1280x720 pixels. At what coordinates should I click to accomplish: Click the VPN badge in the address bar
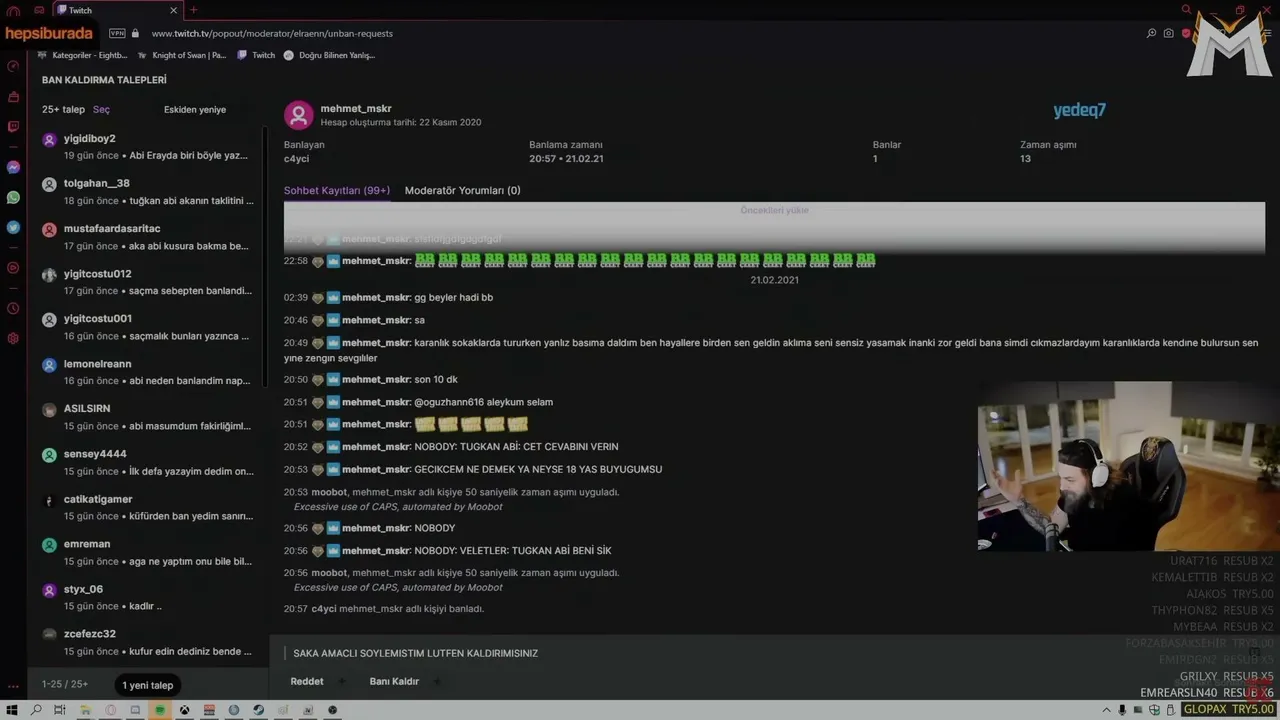point(117,33)
